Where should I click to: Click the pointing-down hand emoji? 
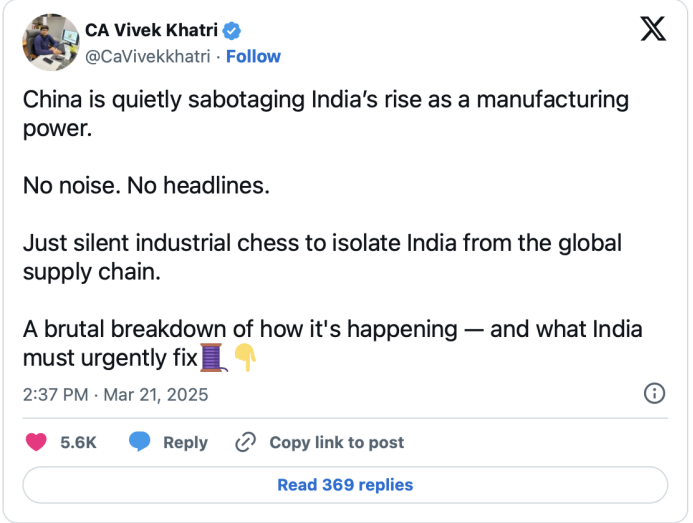tap(245, 357)
